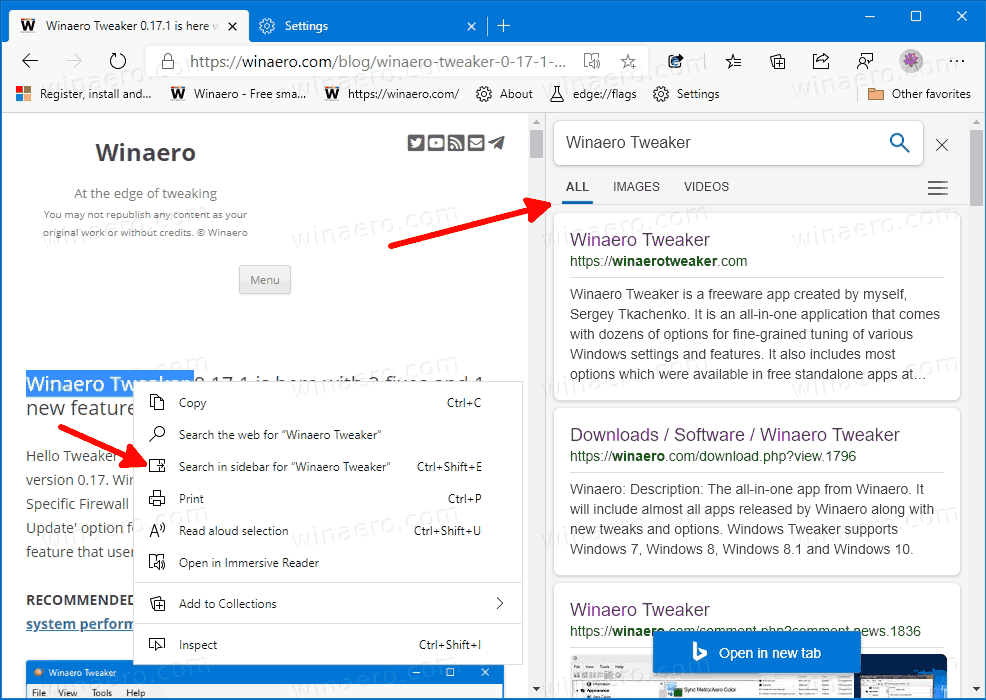
Task: Close the sidebar search panel
Action: (x=941, y=145)
